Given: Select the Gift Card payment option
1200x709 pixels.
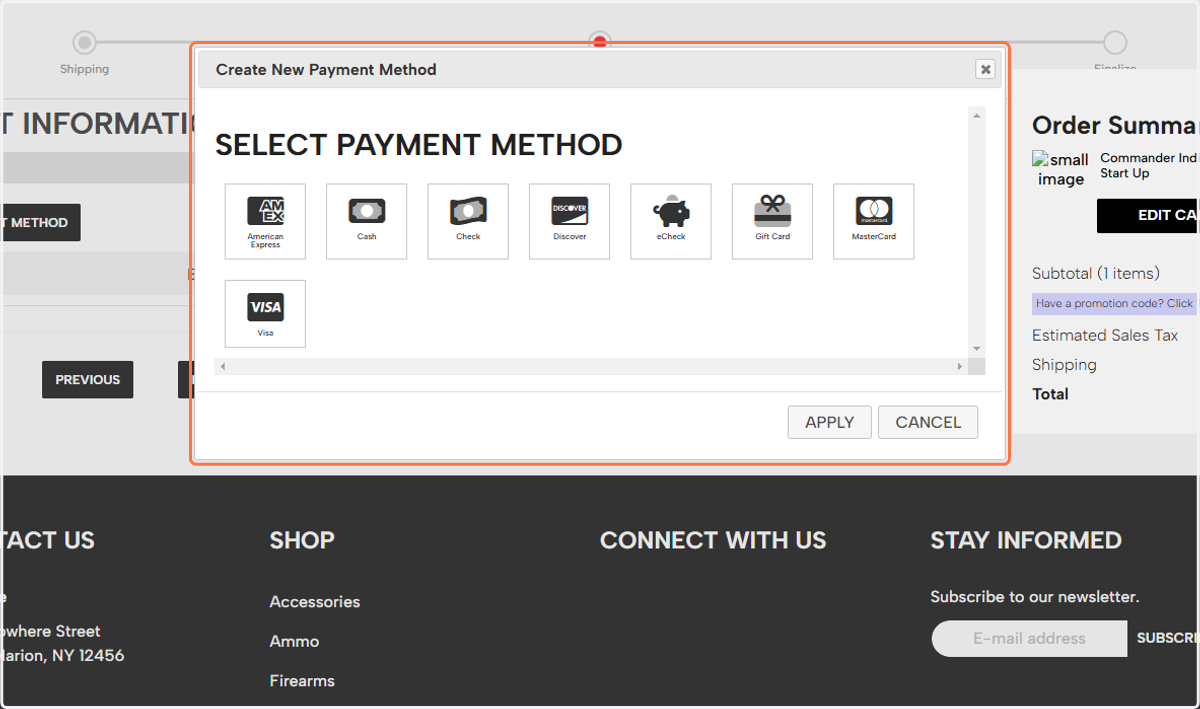Looking at the screenshot, I should click(x=773, y=221).
